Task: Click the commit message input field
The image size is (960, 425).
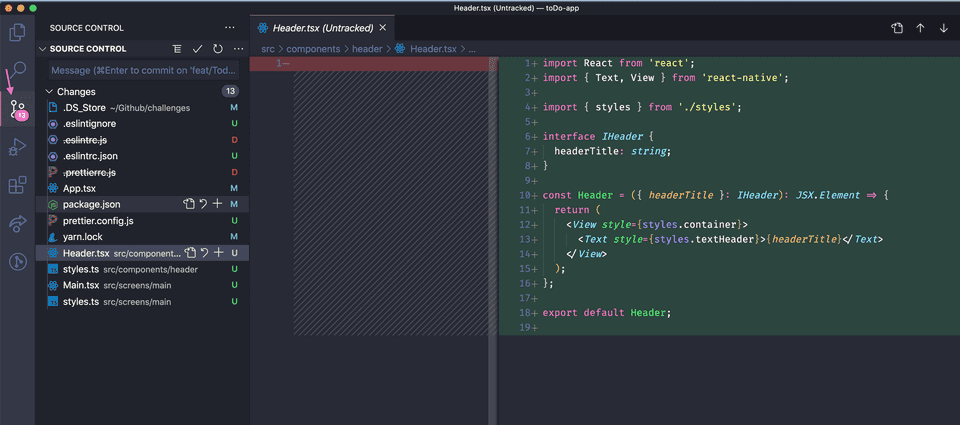Action: click(145, 71)
